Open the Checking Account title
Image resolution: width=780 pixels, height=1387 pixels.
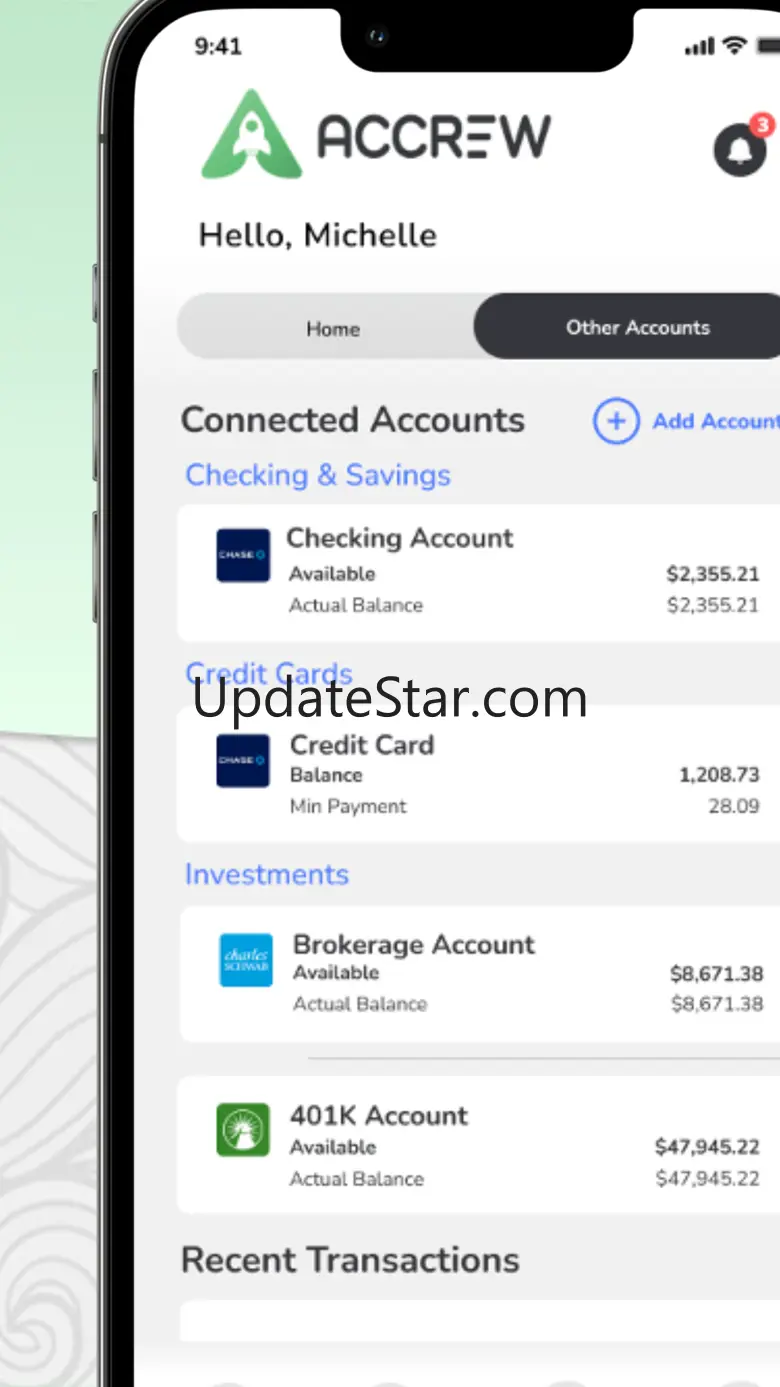click(400, 538)
